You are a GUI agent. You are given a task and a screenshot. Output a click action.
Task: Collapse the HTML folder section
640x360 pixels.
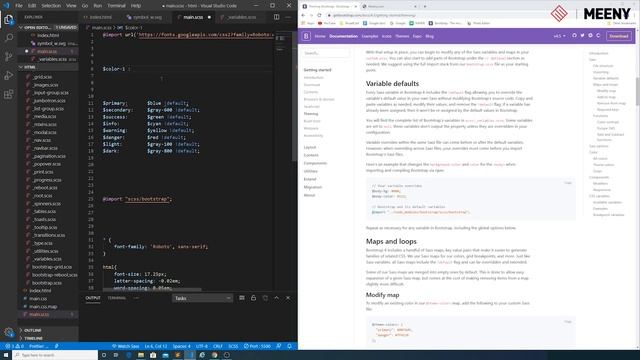pyautogui.click(x=48, y=67)
